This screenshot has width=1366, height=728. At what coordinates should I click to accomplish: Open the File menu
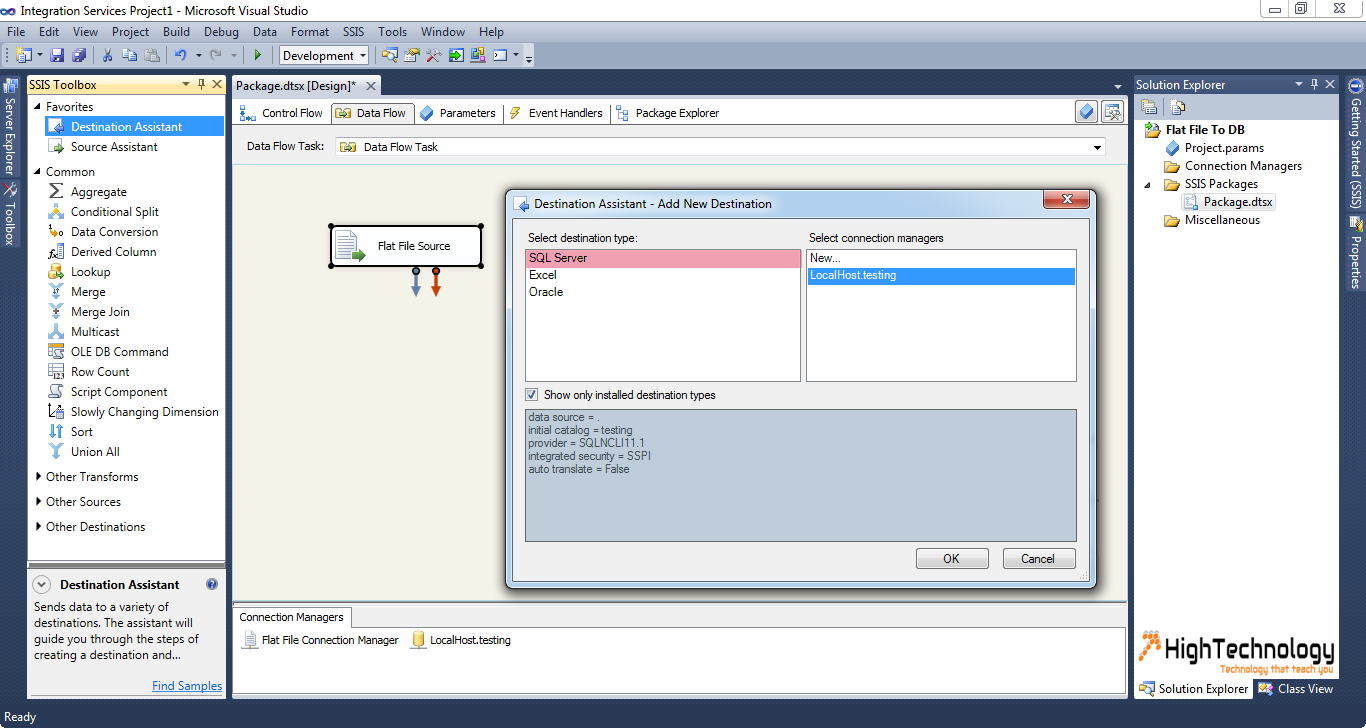pos(16,32)
